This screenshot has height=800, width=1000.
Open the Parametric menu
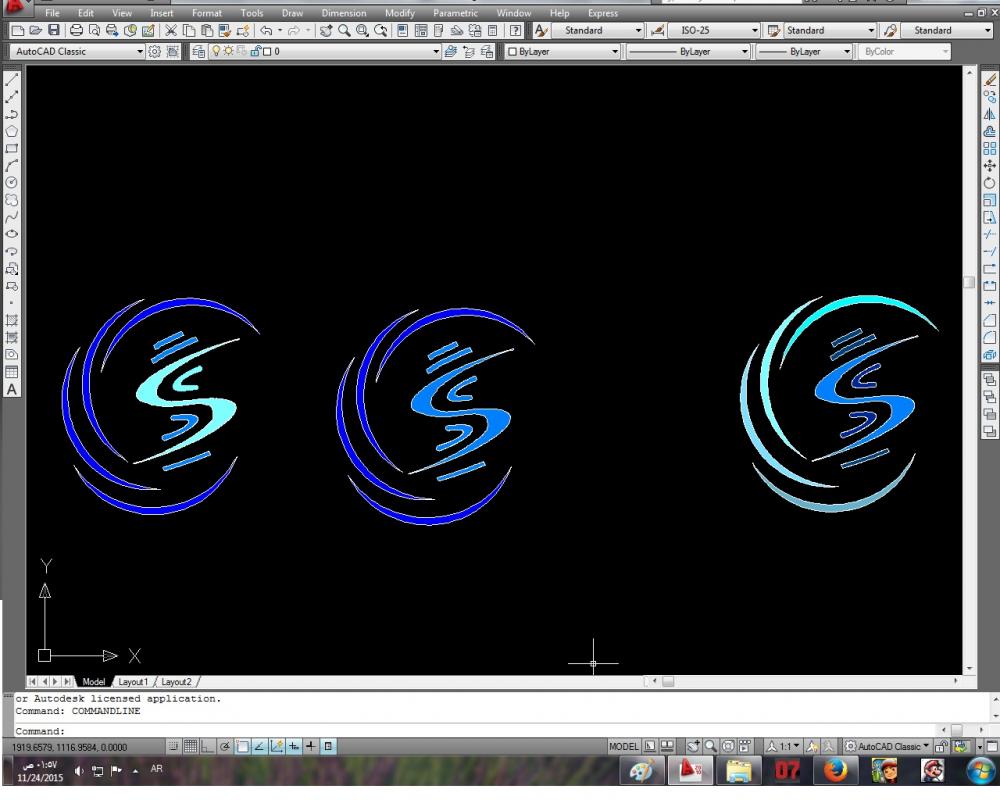click(x=455, y=13)
